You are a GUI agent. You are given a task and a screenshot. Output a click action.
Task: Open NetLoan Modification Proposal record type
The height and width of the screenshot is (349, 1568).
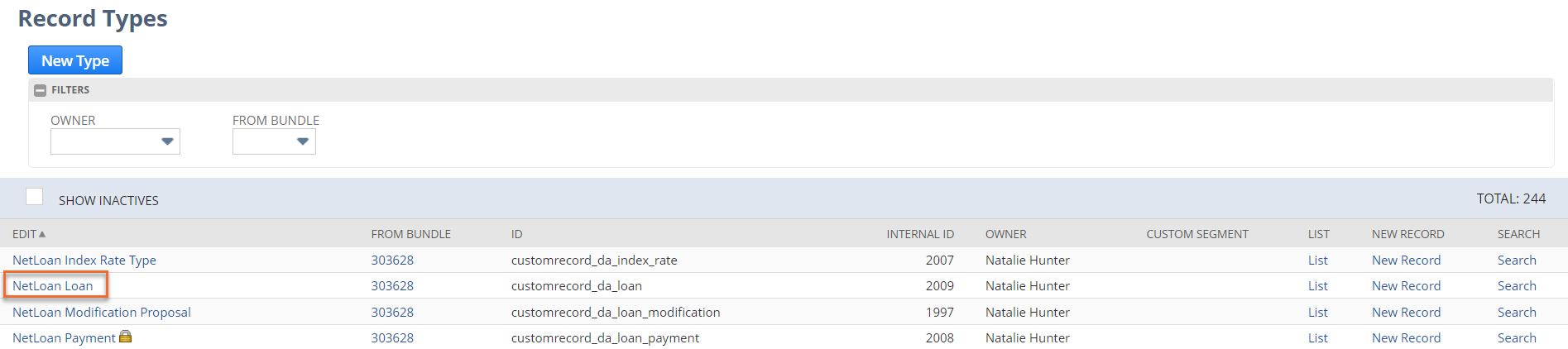(102, 313)
